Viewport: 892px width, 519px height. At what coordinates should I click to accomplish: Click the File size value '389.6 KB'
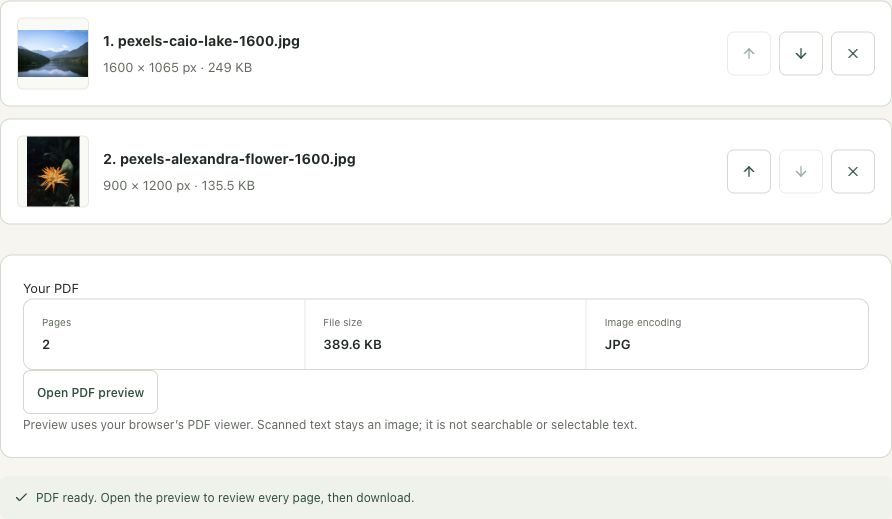tap(352, 344)
